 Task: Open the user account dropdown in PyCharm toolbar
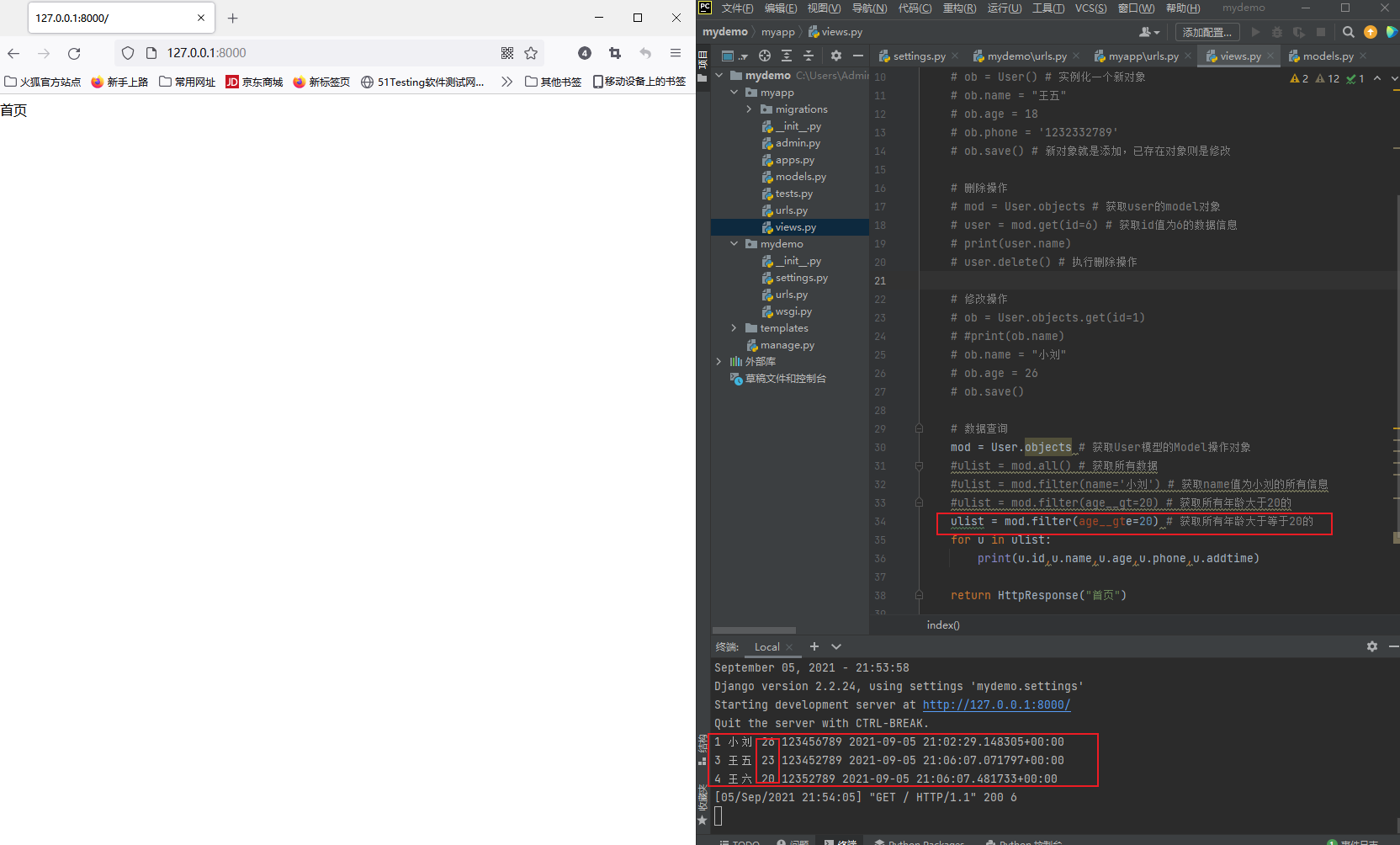coord(1149,32)
